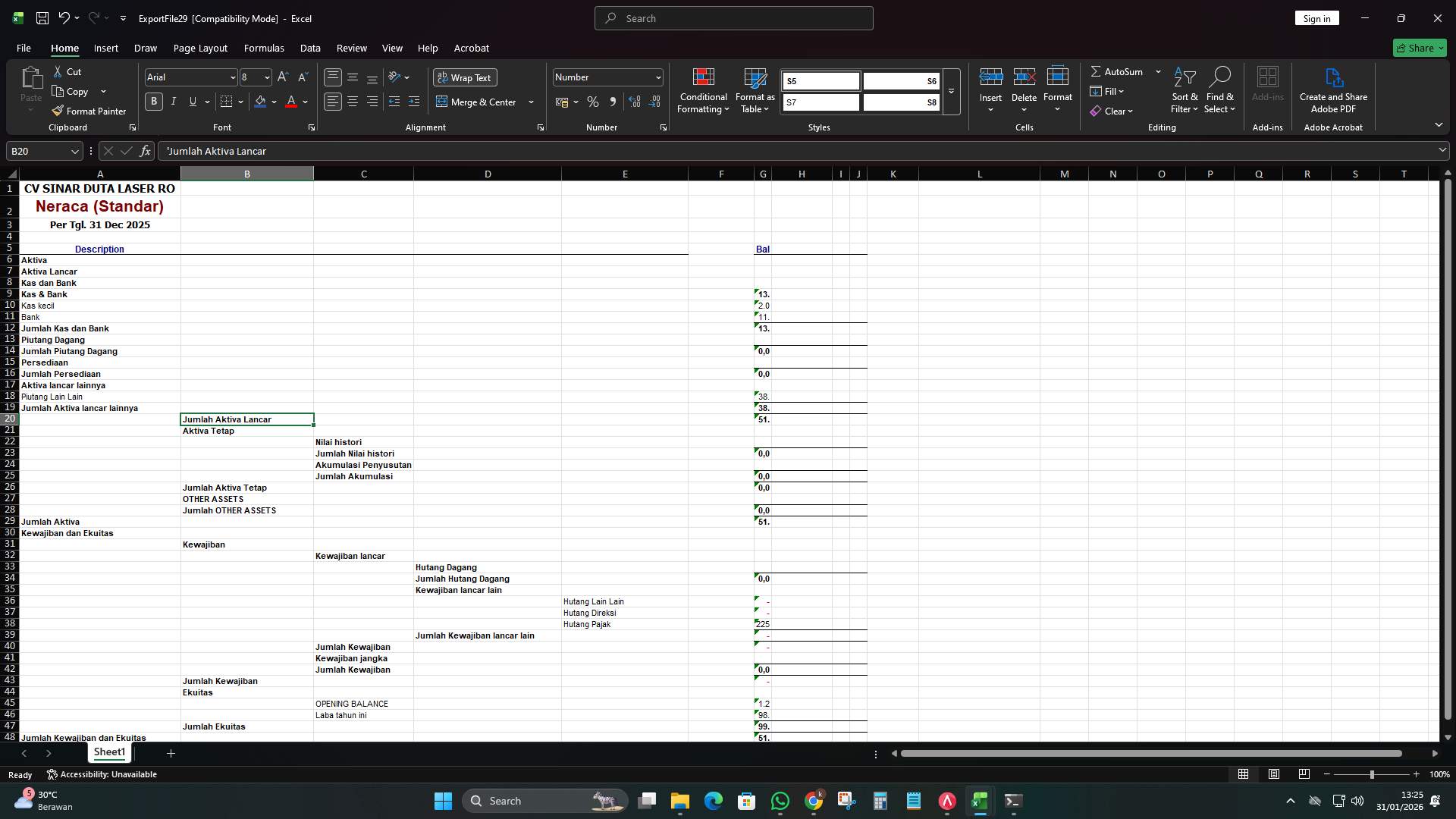
Task: Open the Acrobat menu tab
Action: click(471, 48)
